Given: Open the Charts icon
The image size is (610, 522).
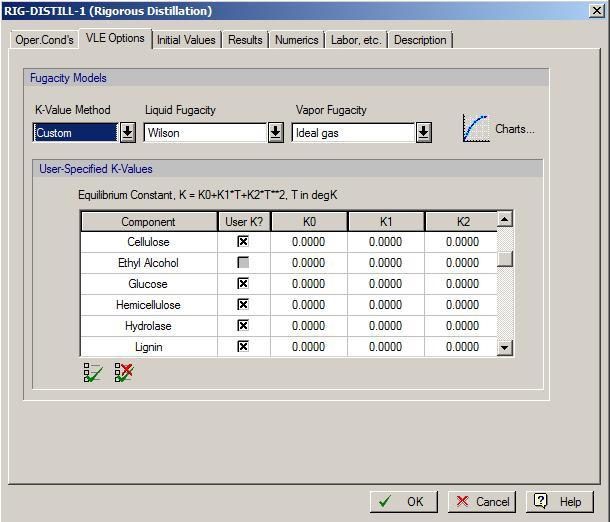Looking at the screenshot, I should pos(477,129).
